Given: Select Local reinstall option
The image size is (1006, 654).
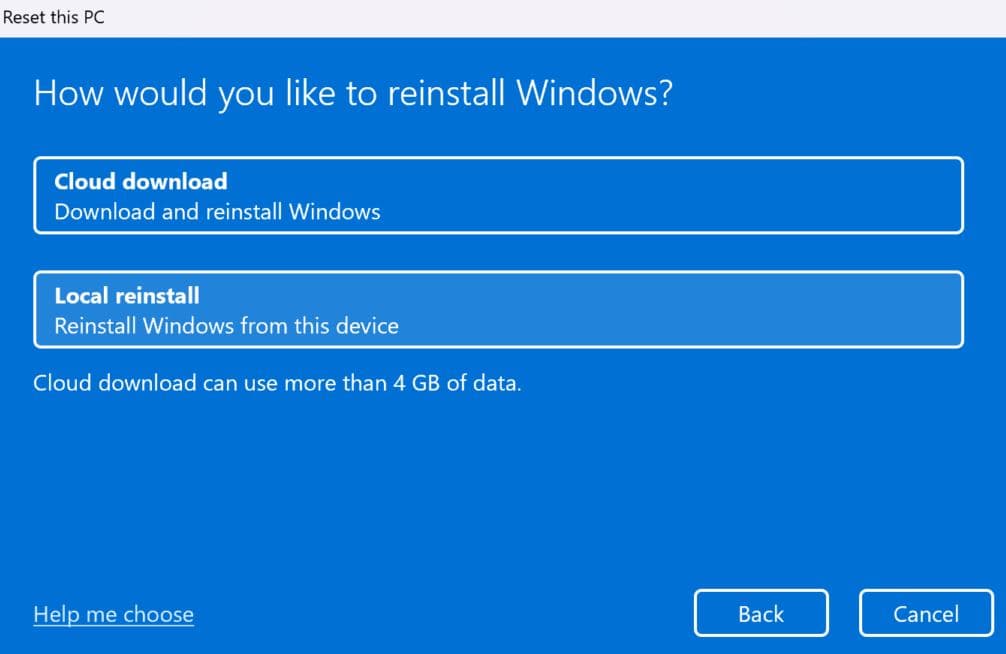Looking at the screenshot, I should 498,309.
